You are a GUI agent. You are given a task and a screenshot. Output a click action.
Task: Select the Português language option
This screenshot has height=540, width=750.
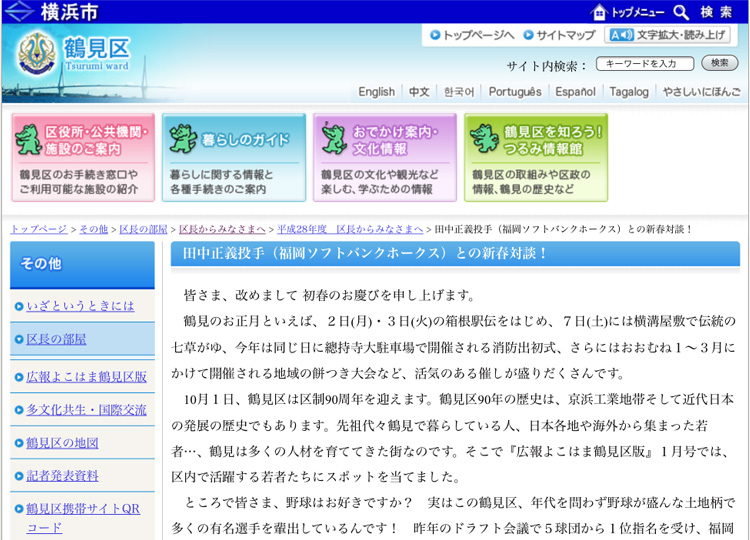[515, 92]
